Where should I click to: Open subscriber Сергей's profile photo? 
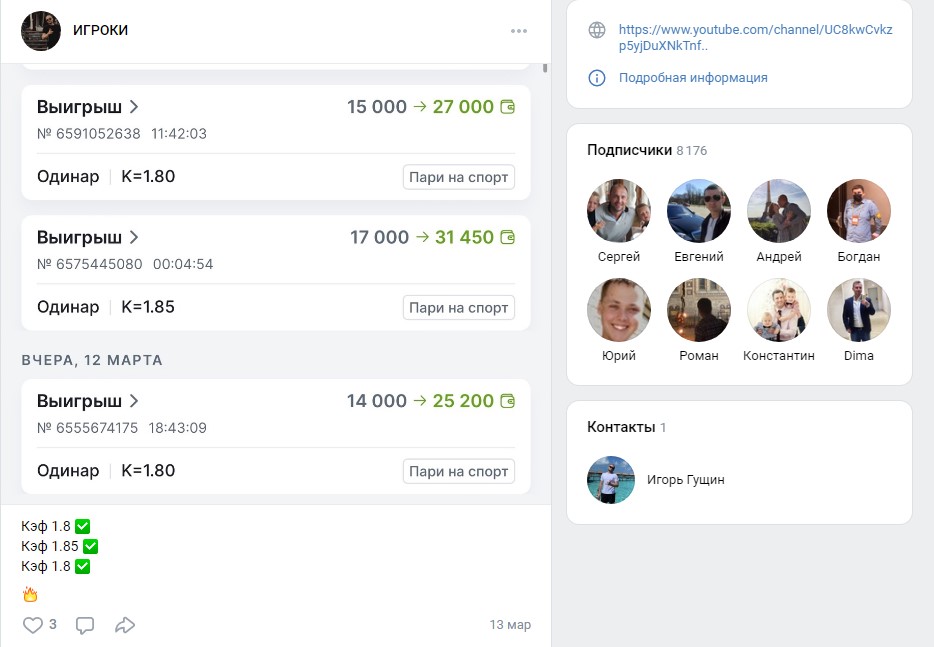point(619,211)
